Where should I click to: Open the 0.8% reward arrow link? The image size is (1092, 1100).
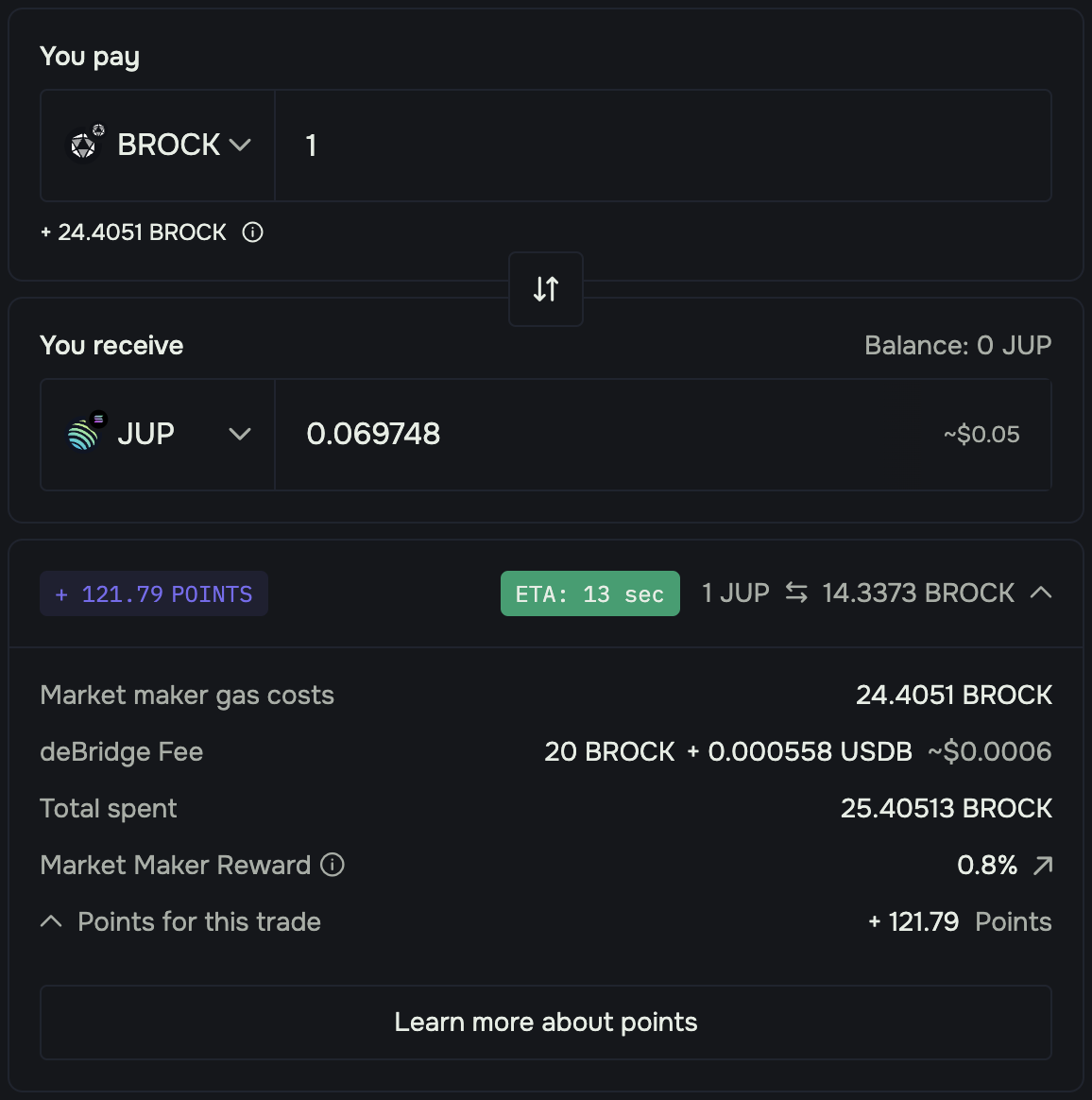pos(1043,866)
